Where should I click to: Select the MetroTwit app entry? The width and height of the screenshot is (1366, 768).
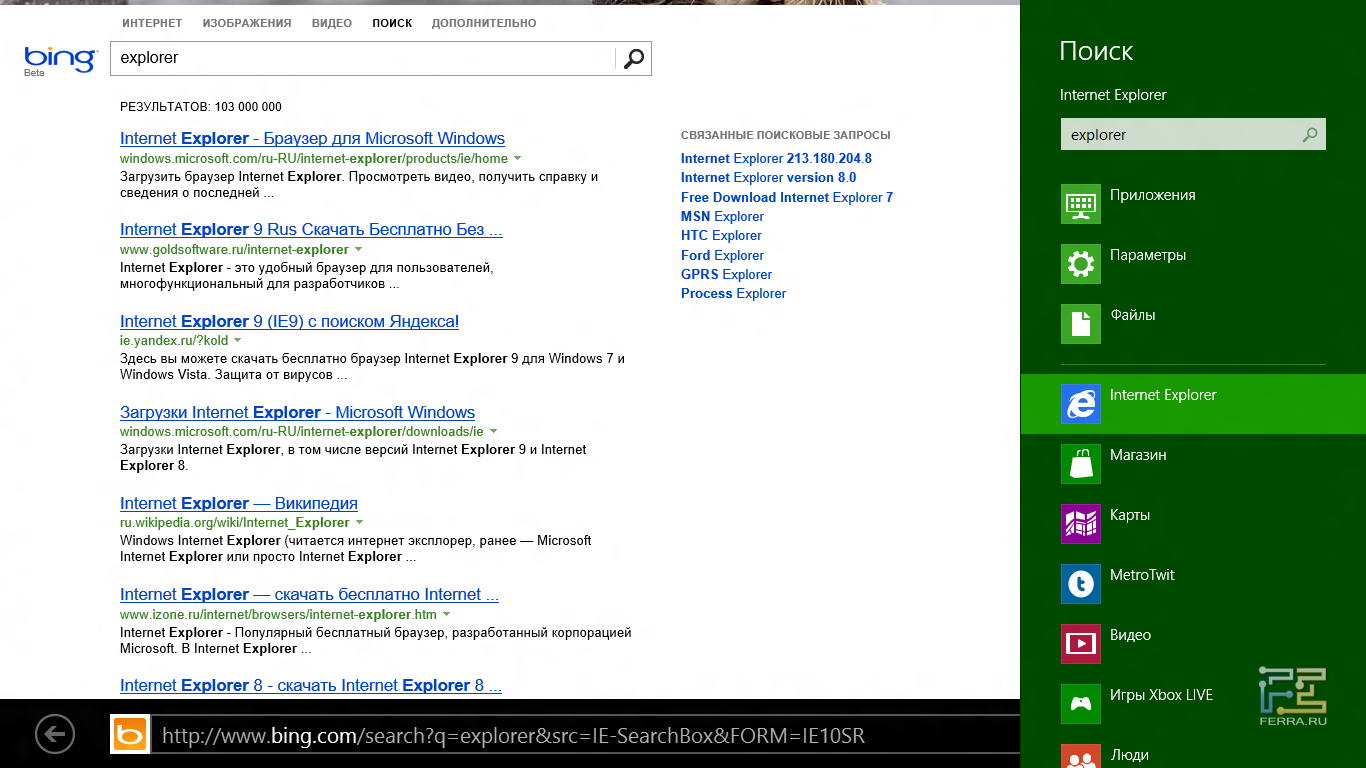pos(1142,576)
